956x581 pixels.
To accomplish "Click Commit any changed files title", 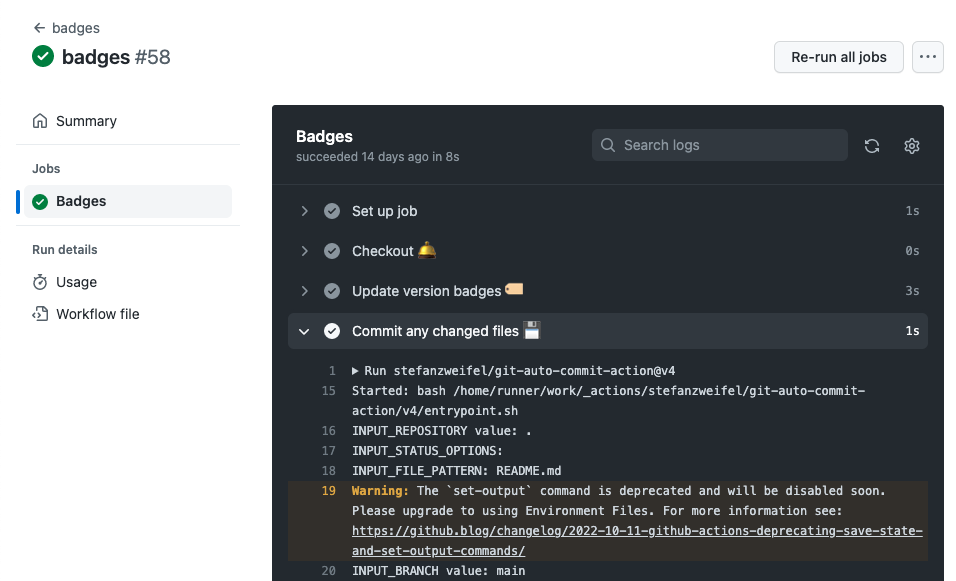I will (435, 331).
